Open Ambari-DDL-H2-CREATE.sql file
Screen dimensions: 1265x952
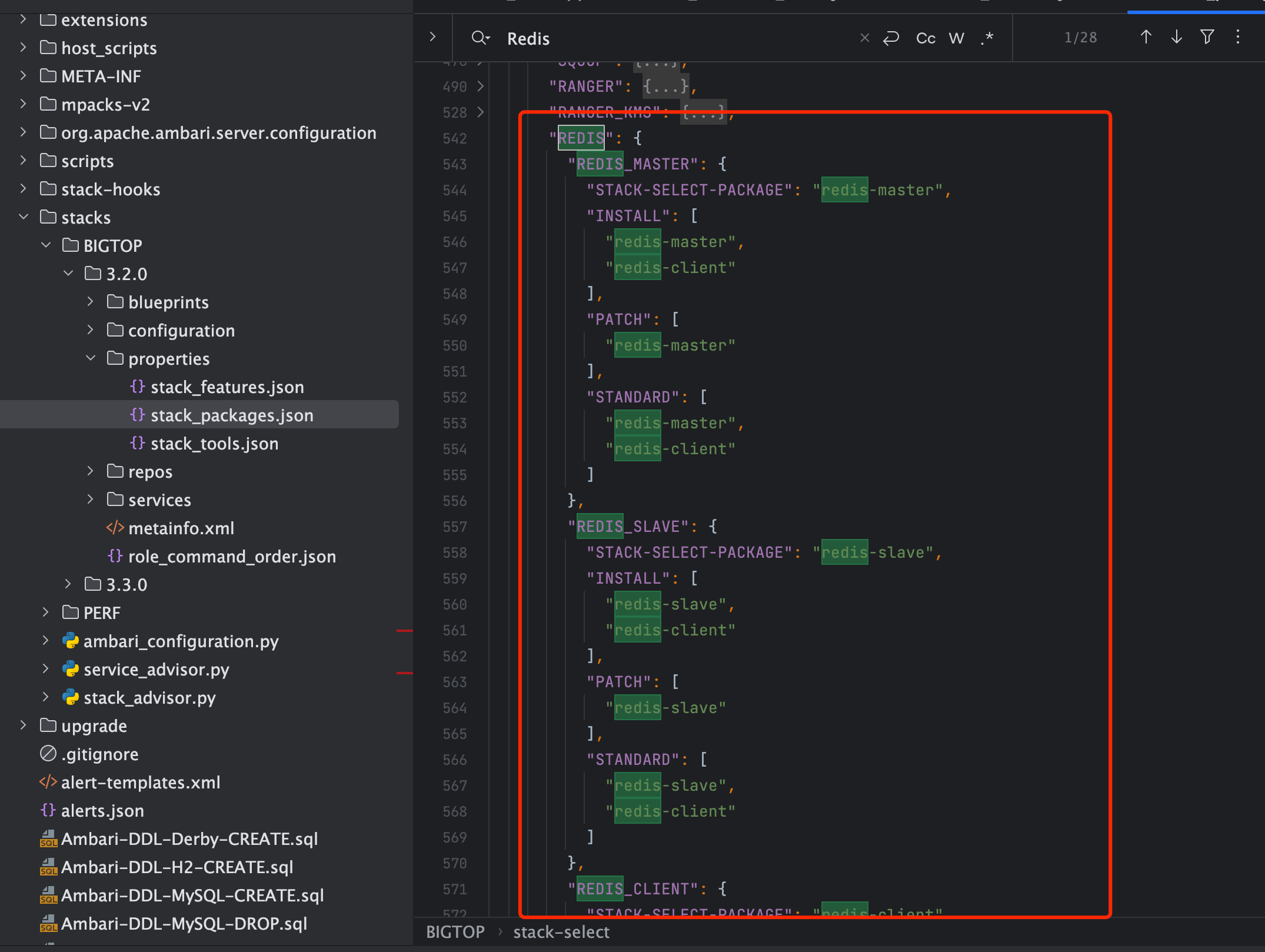[177, 867]
